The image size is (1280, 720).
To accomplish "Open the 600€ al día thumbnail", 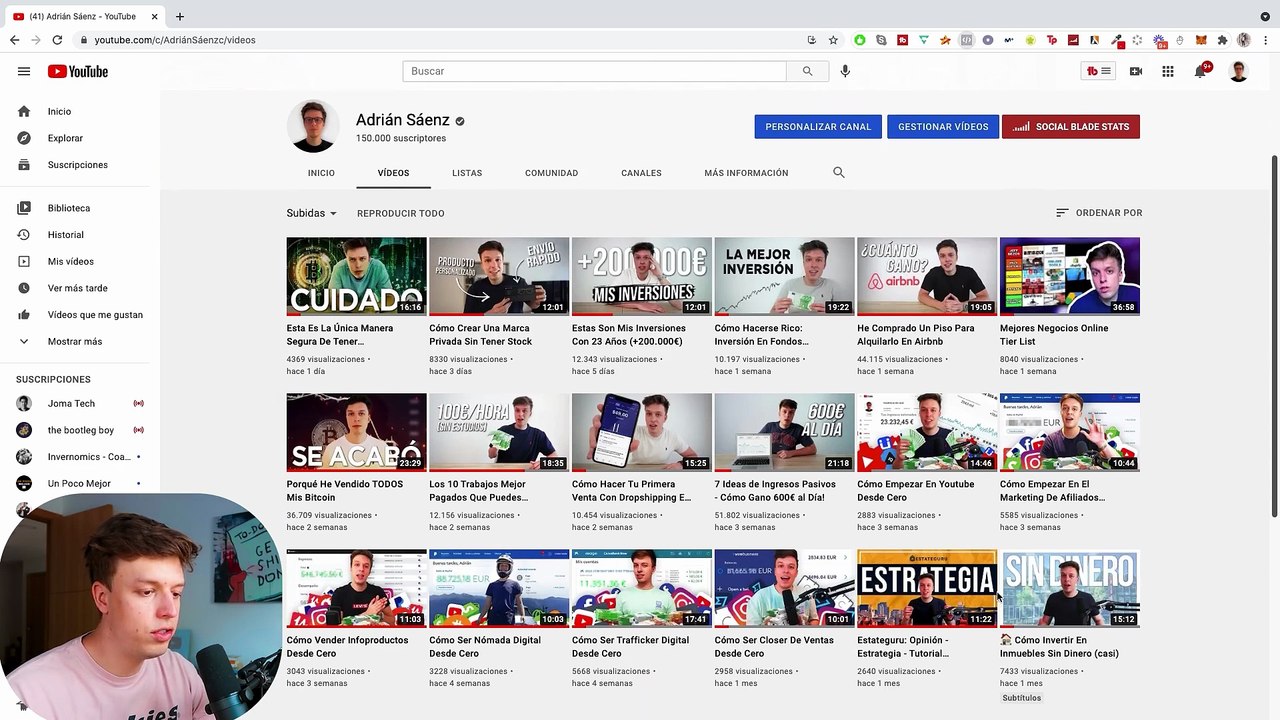I will 785,432.
